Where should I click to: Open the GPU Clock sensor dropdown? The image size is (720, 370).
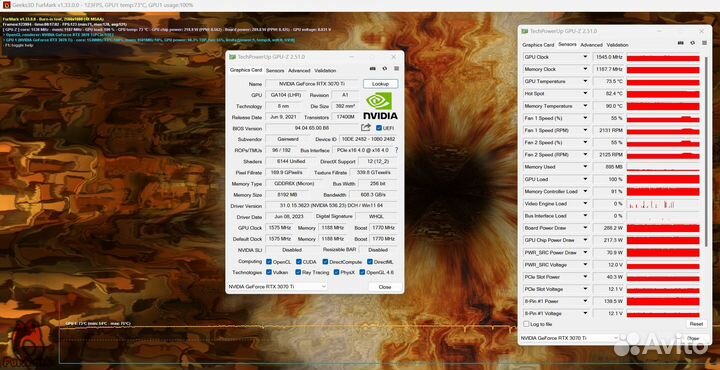tap(585, 57)
